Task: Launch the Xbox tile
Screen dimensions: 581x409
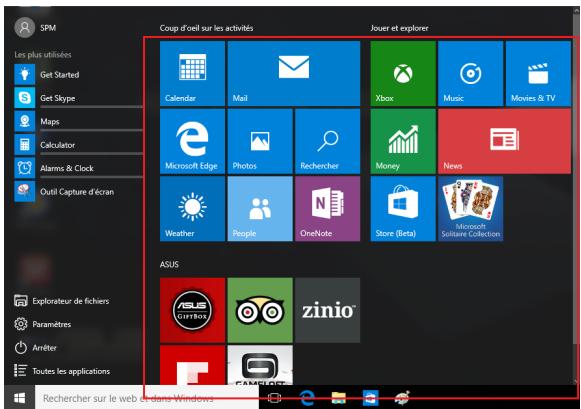Action: coord(403,73)
